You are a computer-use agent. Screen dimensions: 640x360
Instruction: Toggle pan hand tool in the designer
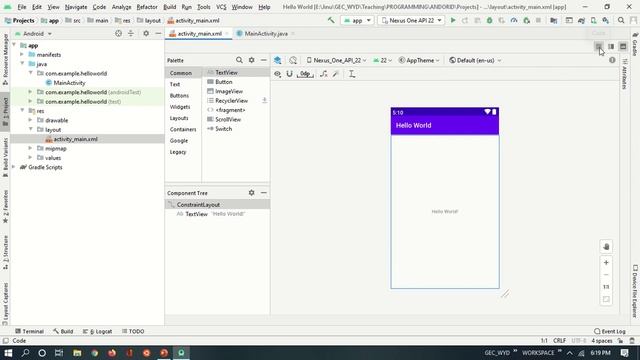[606, 247]
